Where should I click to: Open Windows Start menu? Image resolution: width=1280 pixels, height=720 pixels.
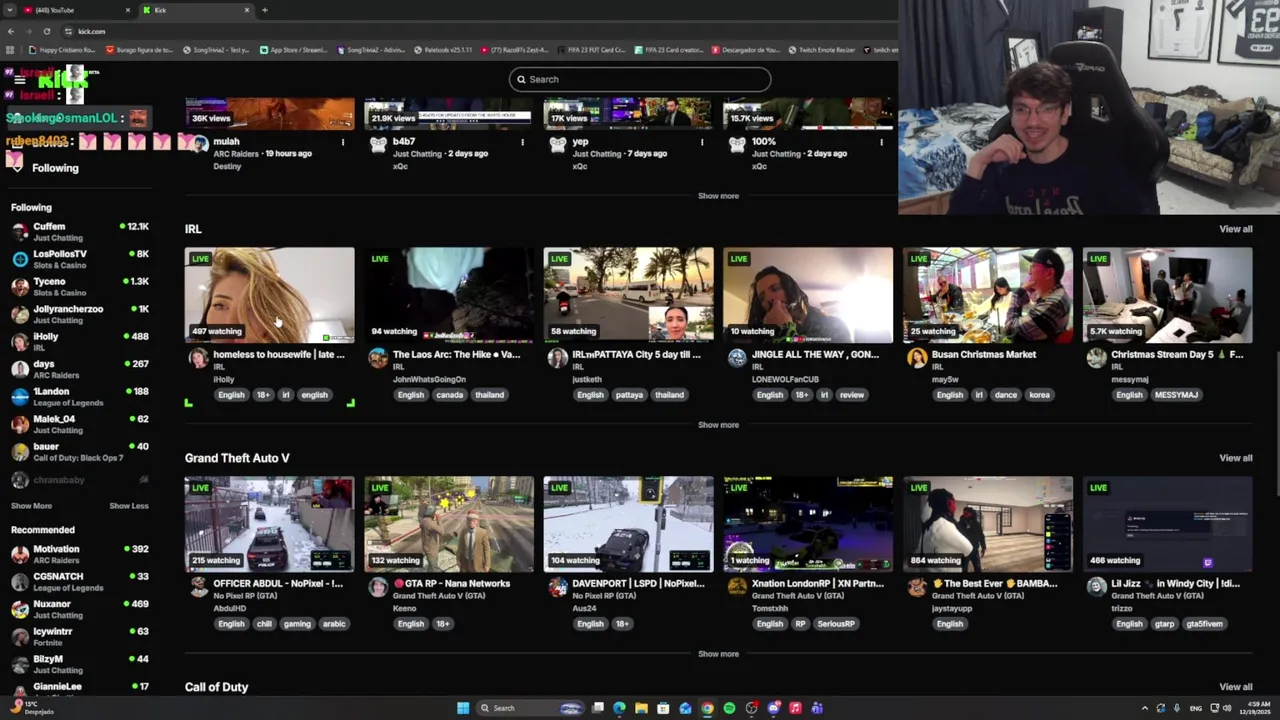pos(463,708)
